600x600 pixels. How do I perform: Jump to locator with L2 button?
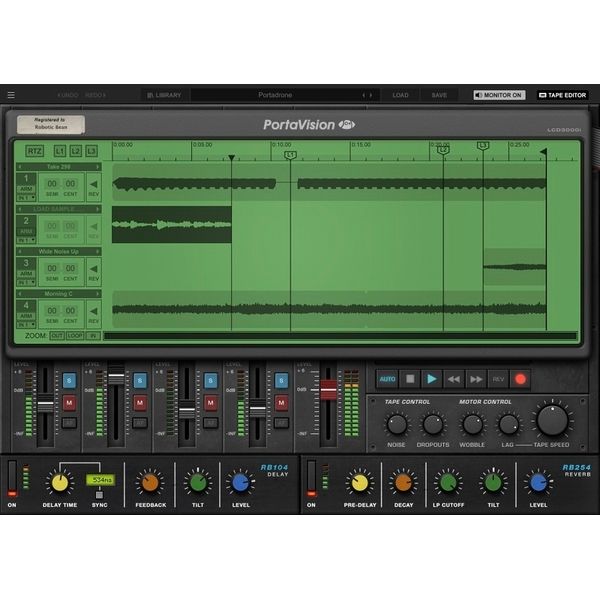pyautogui.click(x=76, y=151)
